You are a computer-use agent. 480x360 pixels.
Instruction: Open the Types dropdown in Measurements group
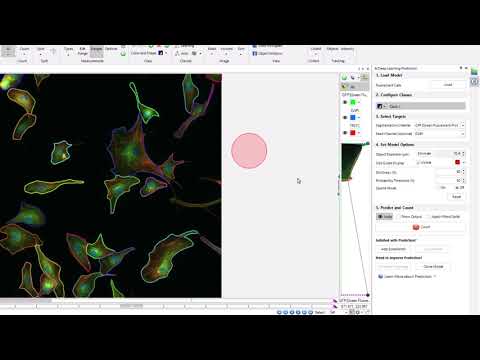68,51
